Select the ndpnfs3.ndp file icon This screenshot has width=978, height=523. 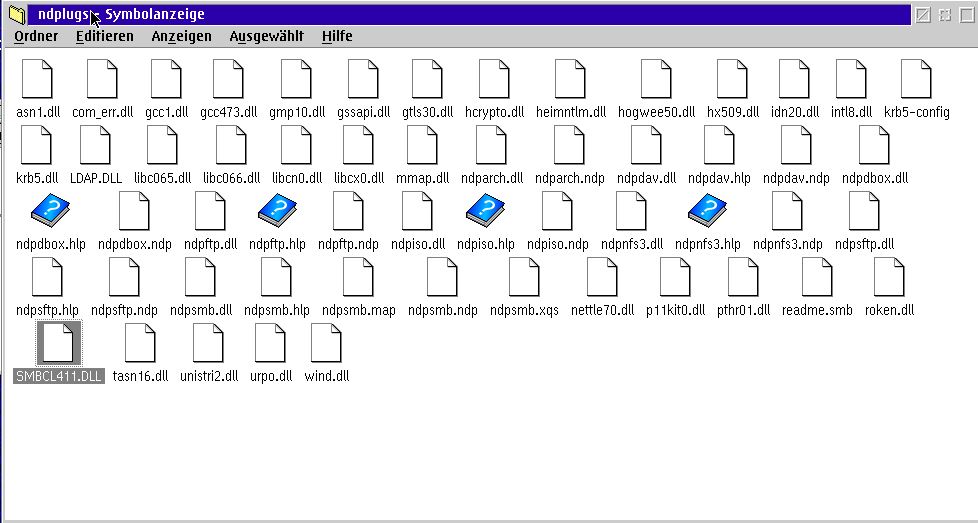(x=787, y=211)
